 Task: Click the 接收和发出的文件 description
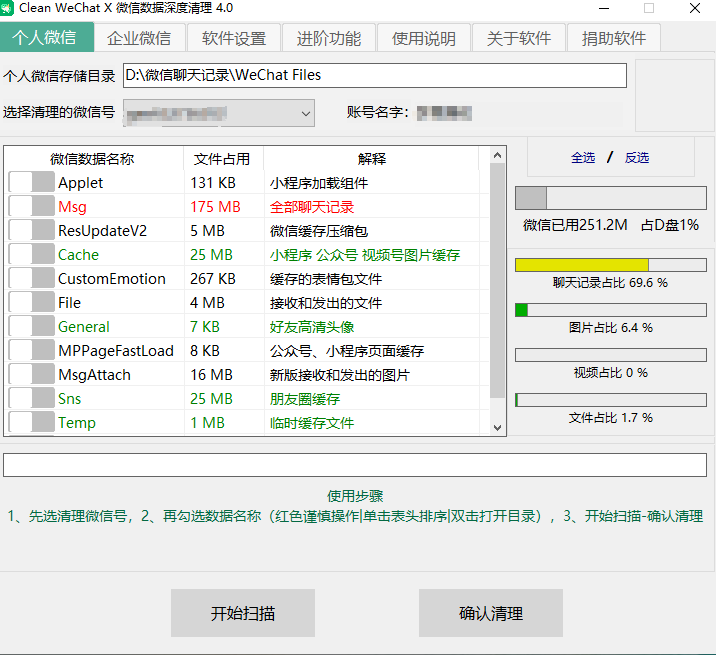[x=326, y=303]
